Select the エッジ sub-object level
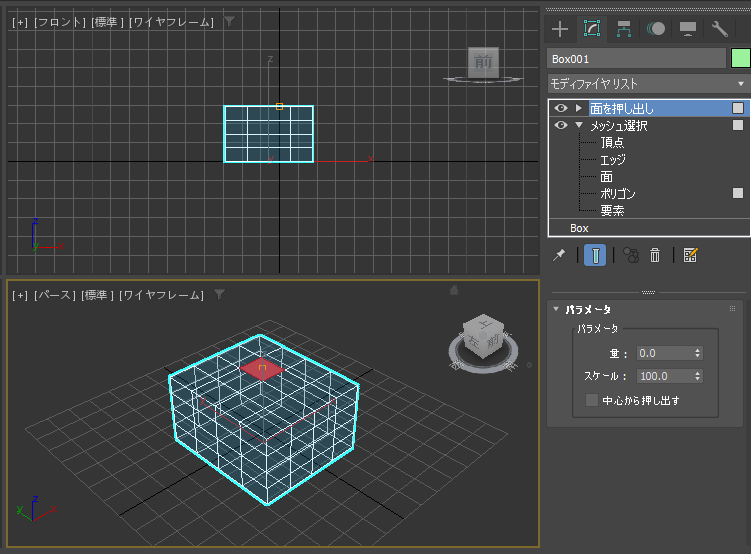The height and width of the screenshot is (554, 751). point(613,160)
